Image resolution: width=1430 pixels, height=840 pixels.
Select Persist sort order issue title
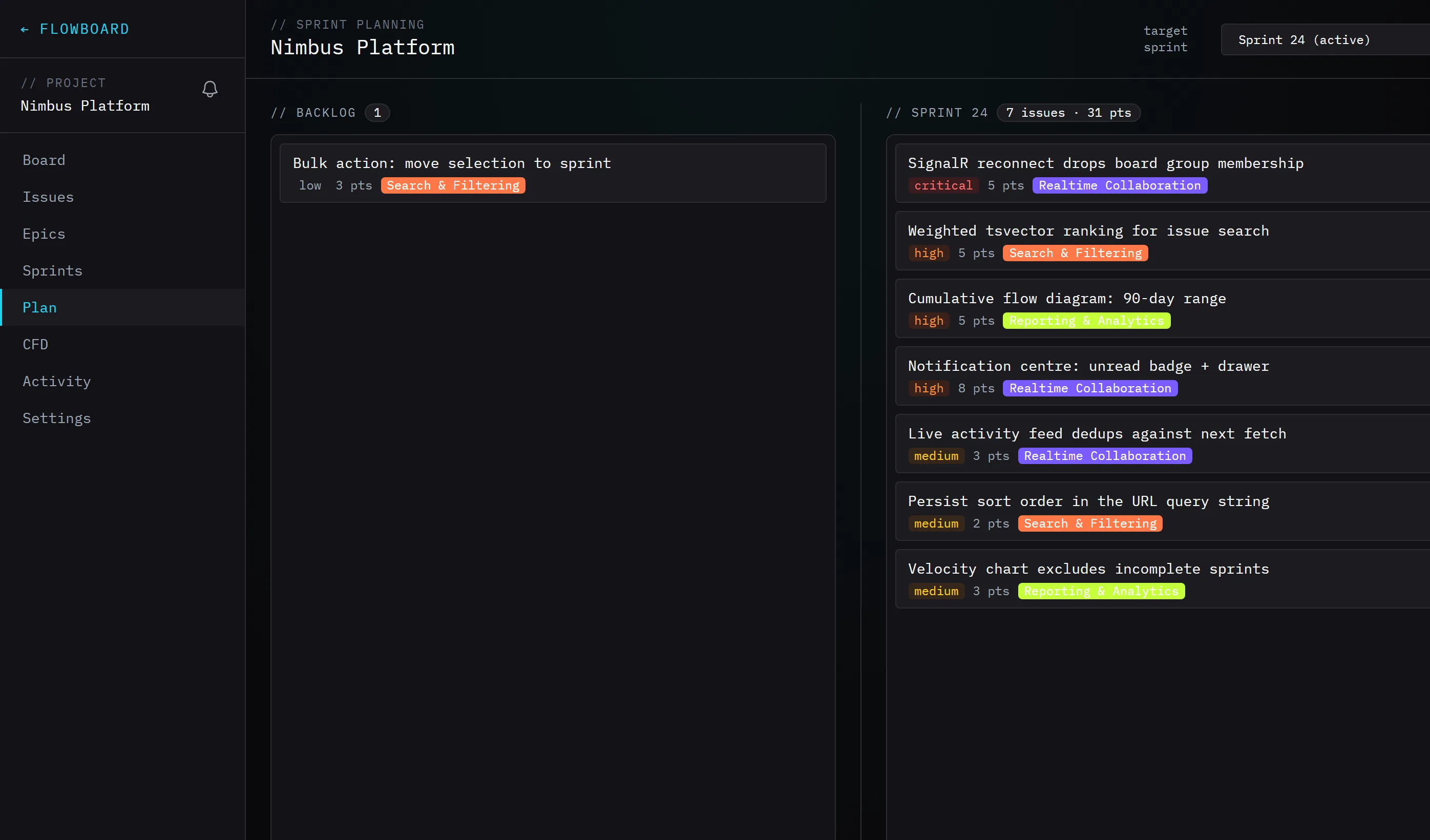point(1088,501)
